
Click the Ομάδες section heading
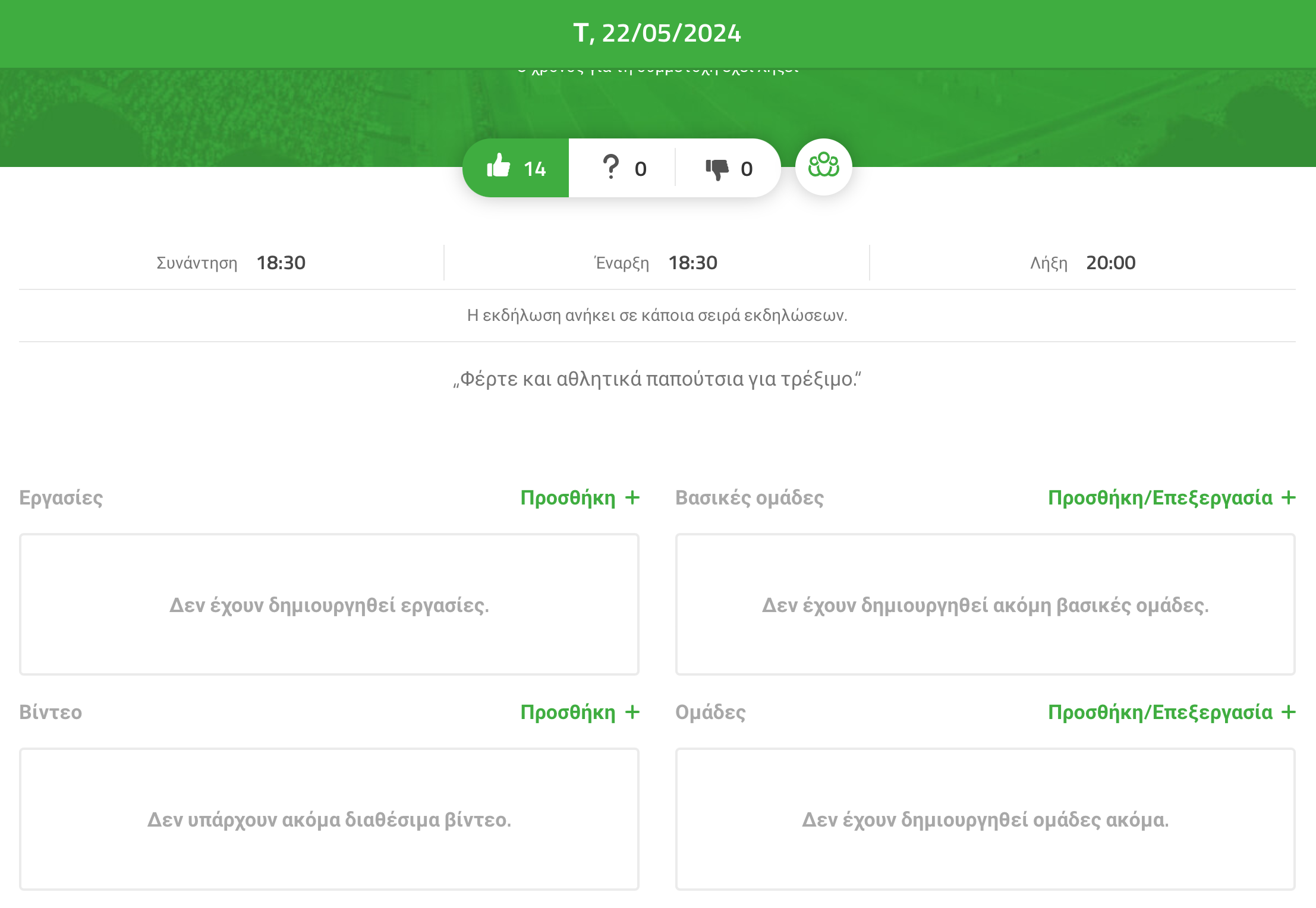(x=710, y=712)
